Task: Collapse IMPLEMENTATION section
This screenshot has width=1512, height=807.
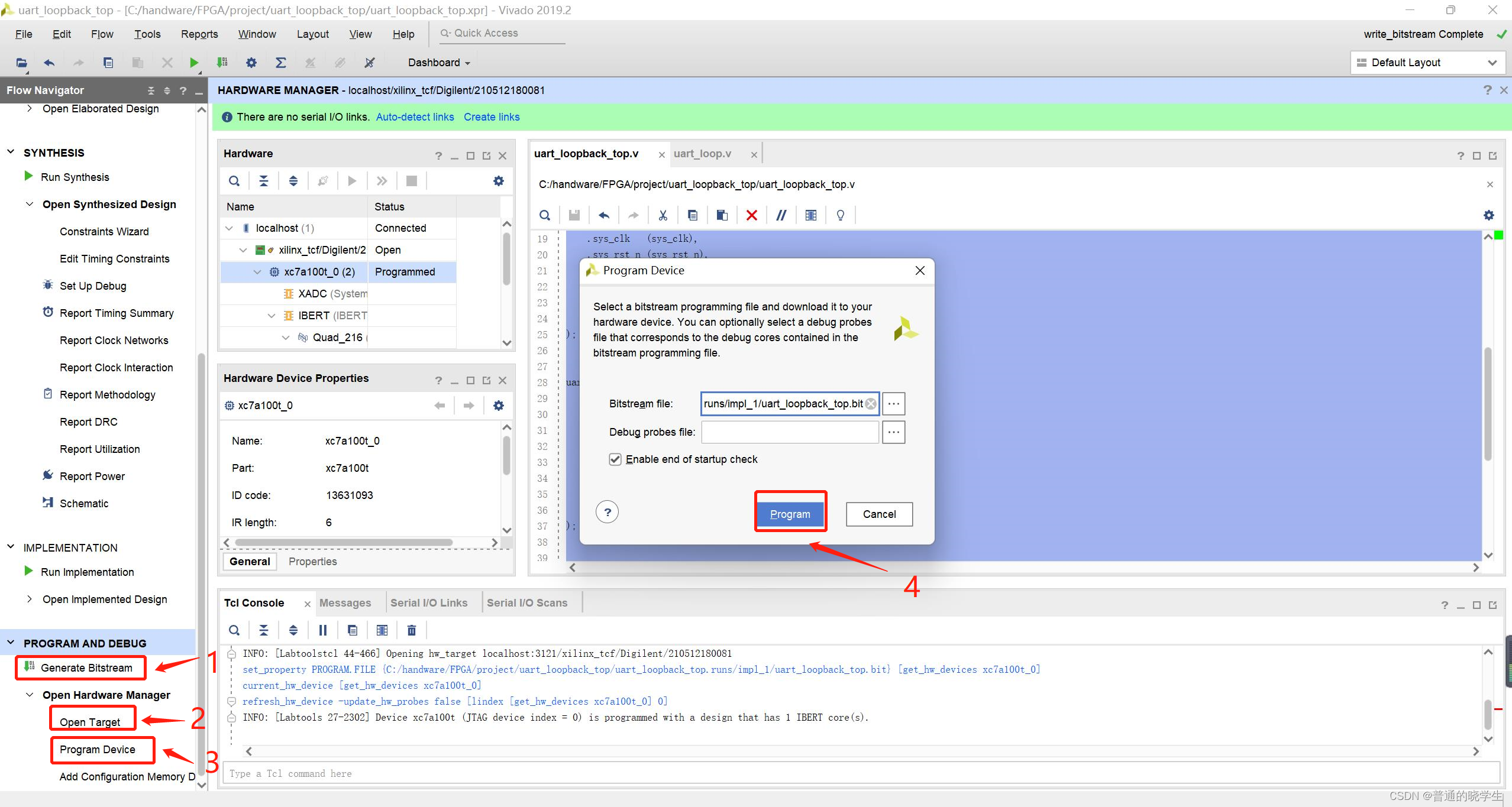Action: point(11,547)
